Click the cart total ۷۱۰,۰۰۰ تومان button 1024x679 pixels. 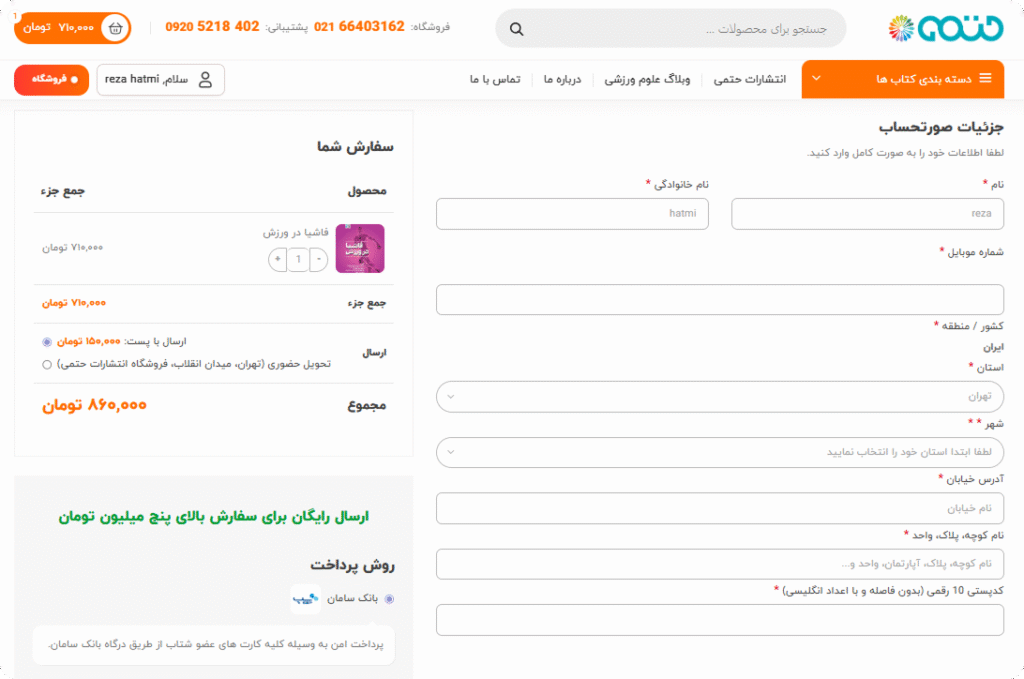pyautogui.click(x=72, y=28)
